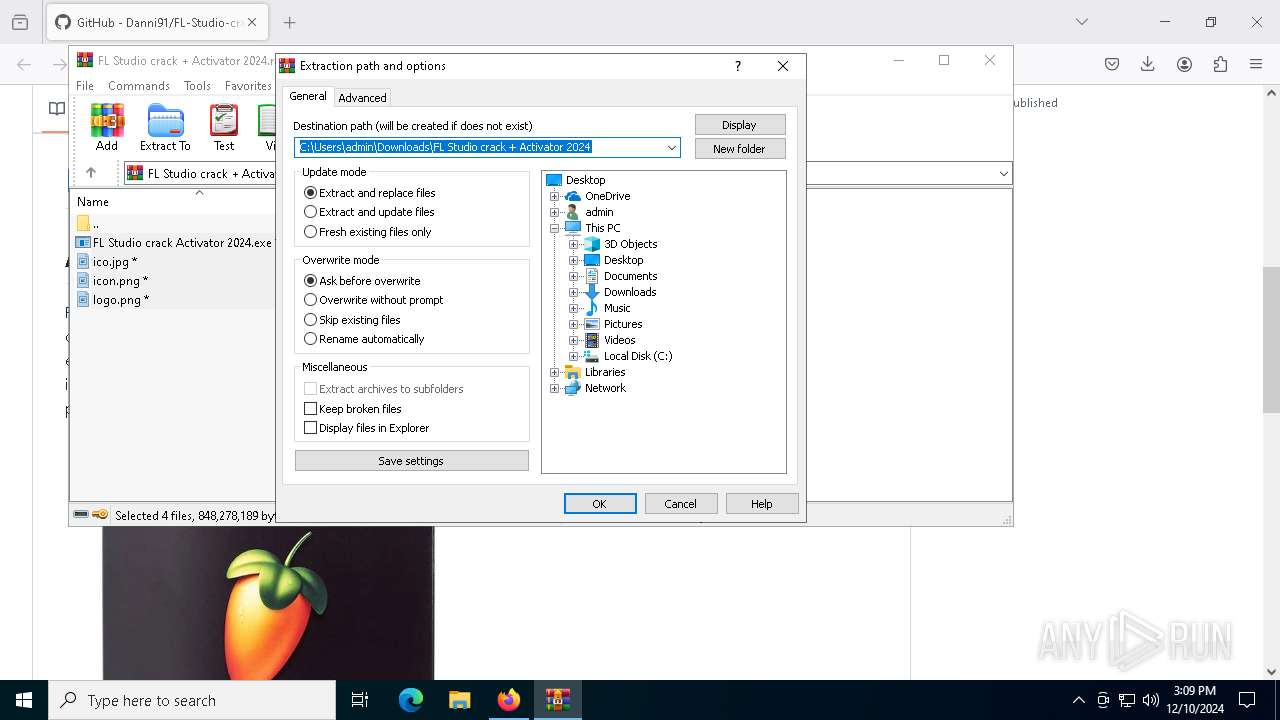This screenshot has height=720, width=1280.
Task: Expand Network node in tree
Action: point(555,388)
